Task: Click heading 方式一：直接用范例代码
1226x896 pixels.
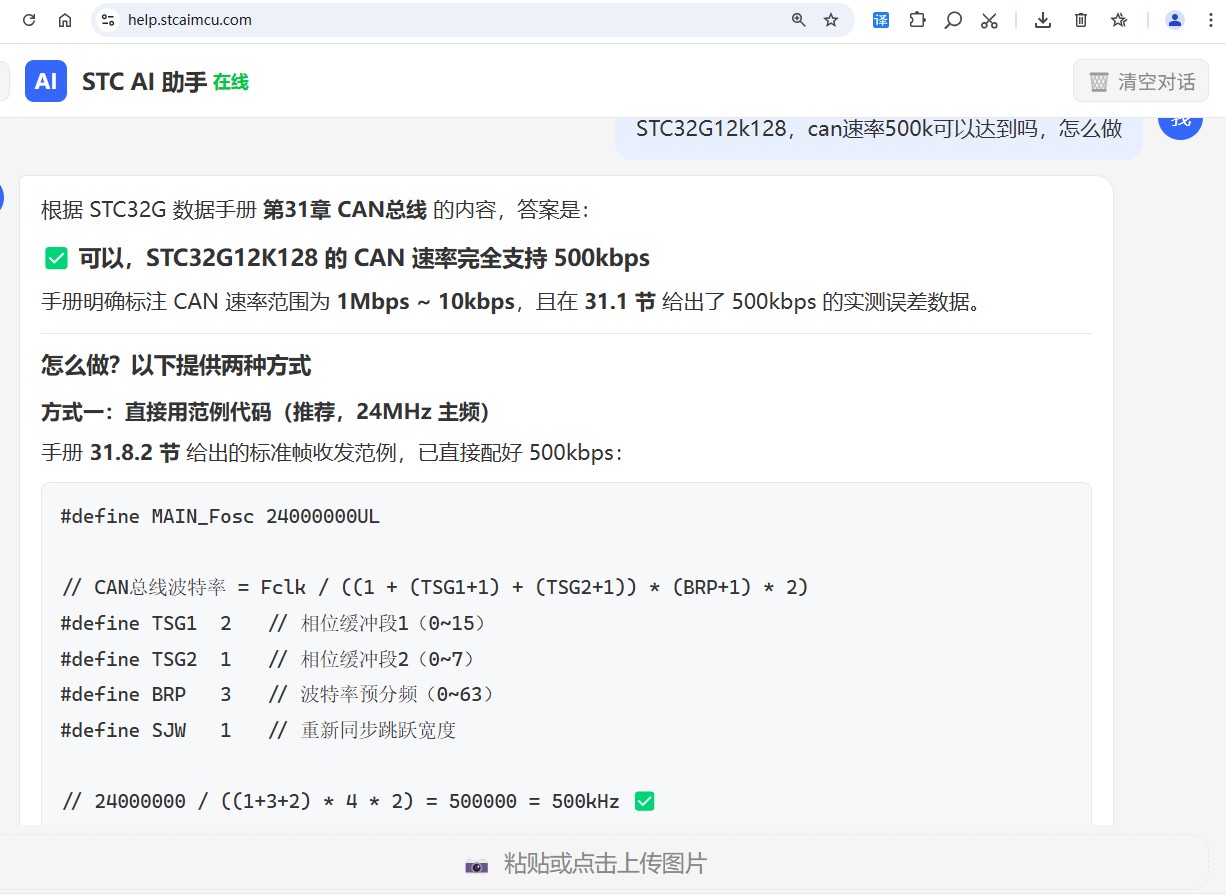Action: click(265, 412)
